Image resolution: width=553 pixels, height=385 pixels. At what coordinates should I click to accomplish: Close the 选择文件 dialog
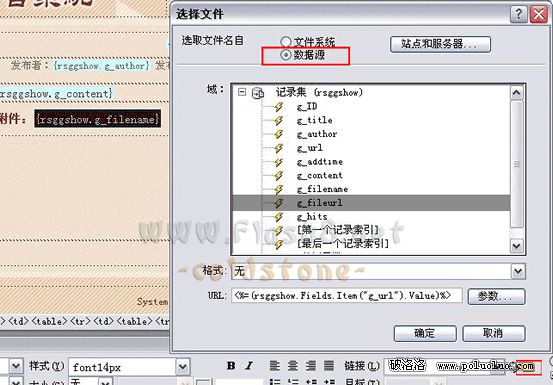tap(539, 14)
